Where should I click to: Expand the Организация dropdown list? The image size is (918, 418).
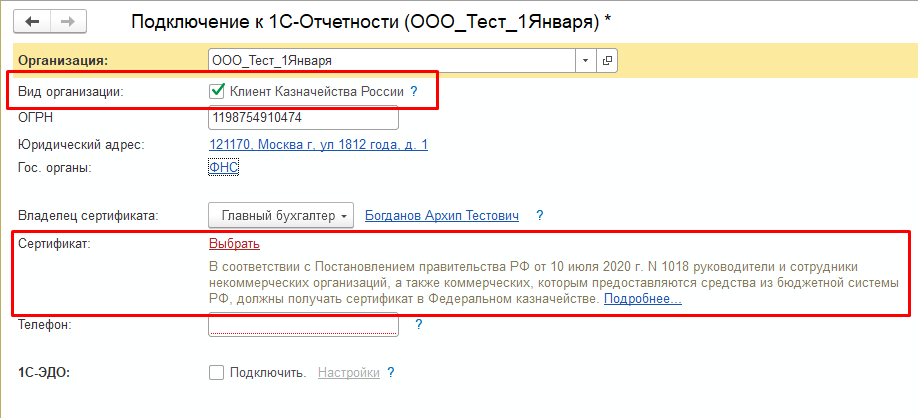pos(585,61)
